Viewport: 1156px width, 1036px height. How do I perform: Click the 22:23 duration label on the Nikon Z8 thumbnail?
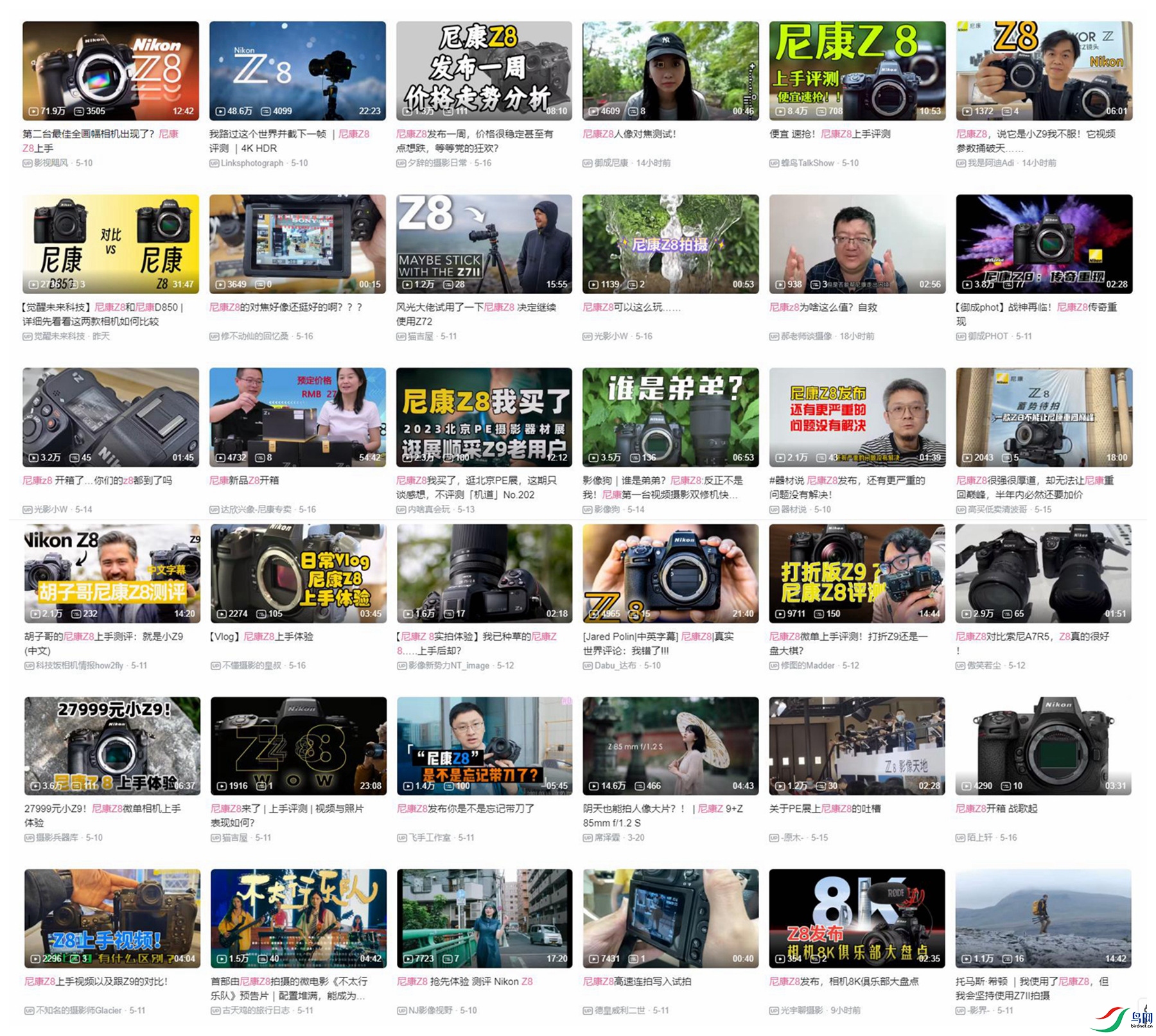(x=370, y=111)
